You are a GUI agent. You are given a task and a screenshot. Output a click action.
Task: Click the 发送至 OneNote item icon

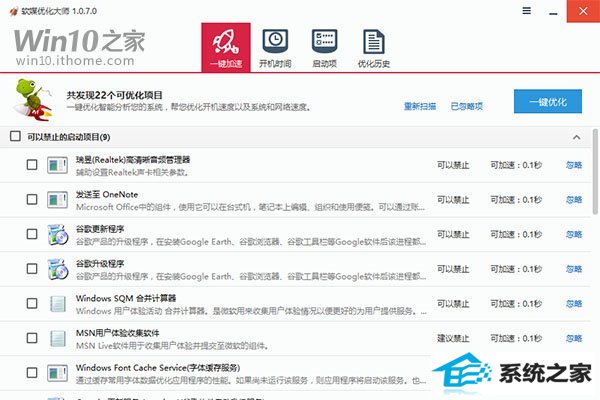[x=57, y=200]
